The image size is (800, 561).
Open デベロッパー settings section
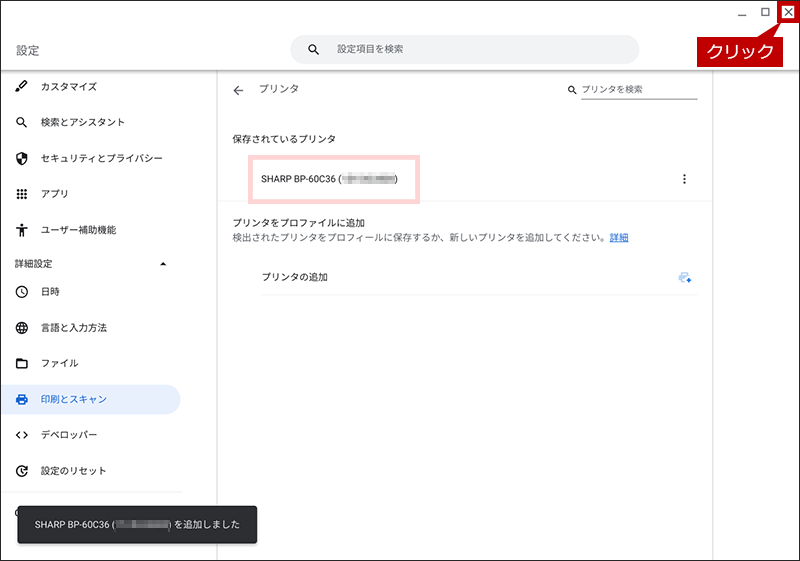coord(69,435)
